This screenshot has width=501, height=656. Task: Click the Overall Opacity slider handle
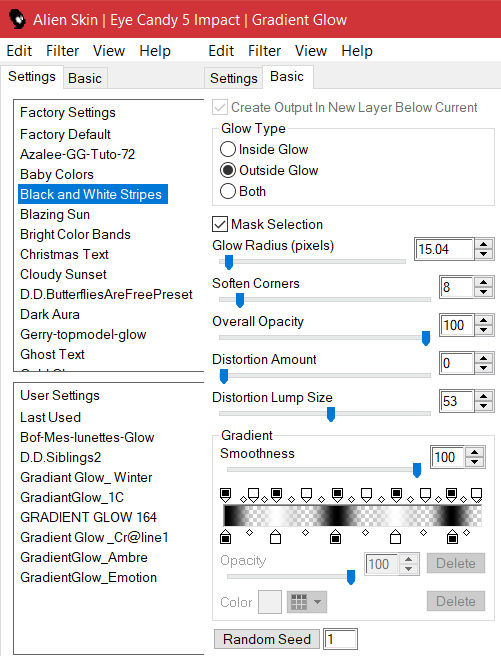426,338
